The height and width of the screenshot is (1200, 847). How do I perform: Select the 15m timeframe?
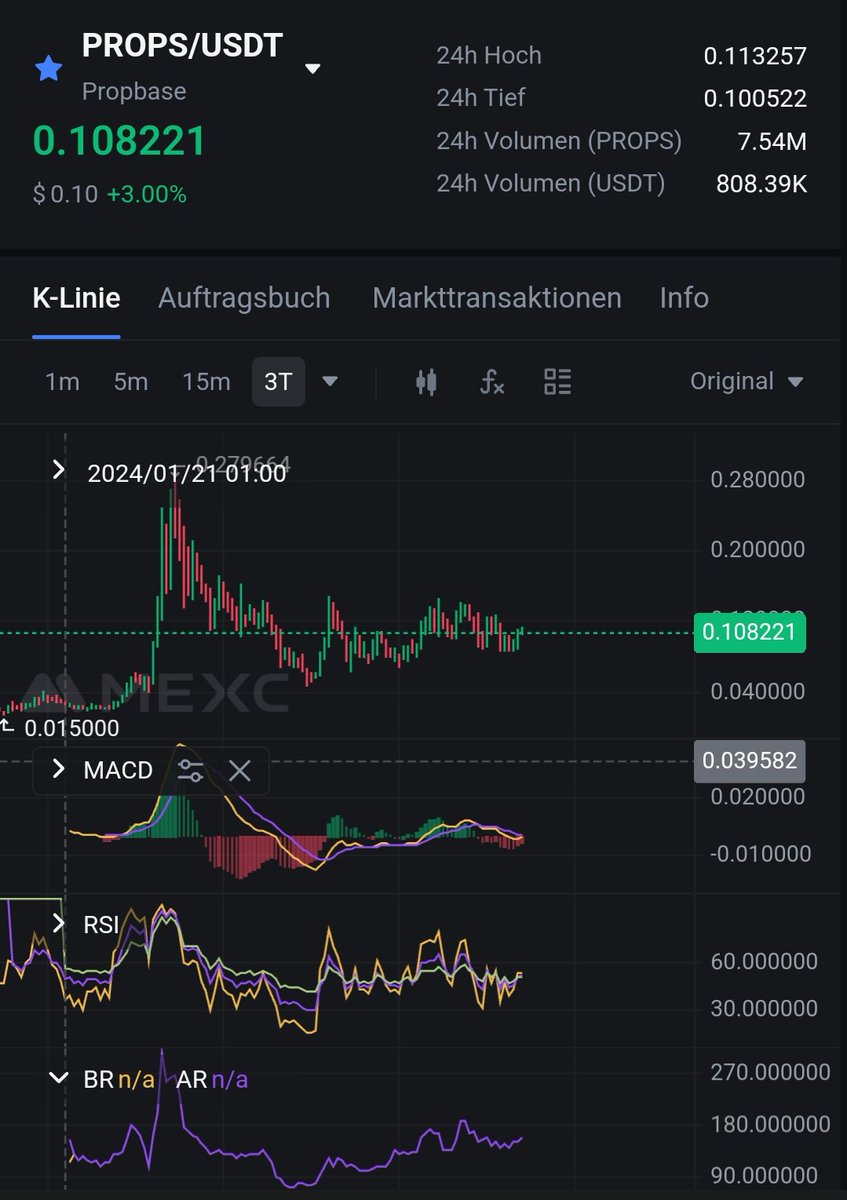pos(206,381)
